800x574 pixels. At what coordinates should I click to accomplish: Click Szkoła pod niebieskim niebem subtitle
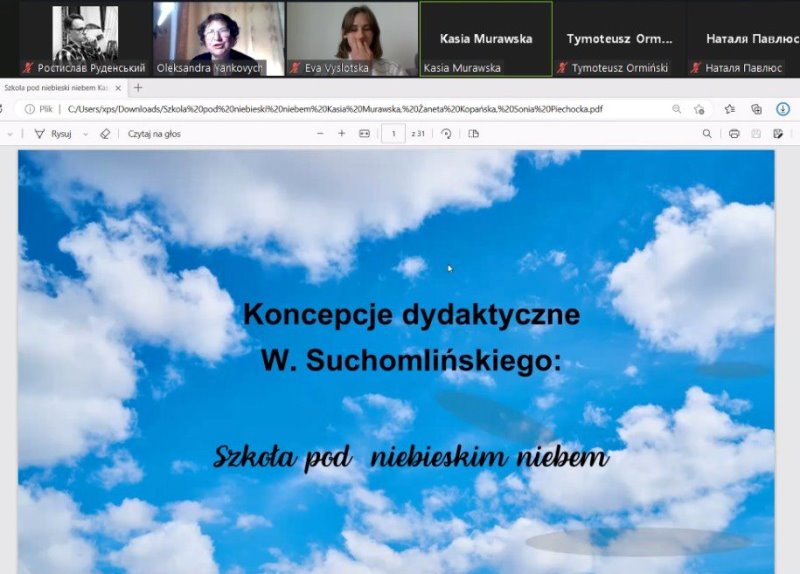pyautogui.click(x=411, y=457)
